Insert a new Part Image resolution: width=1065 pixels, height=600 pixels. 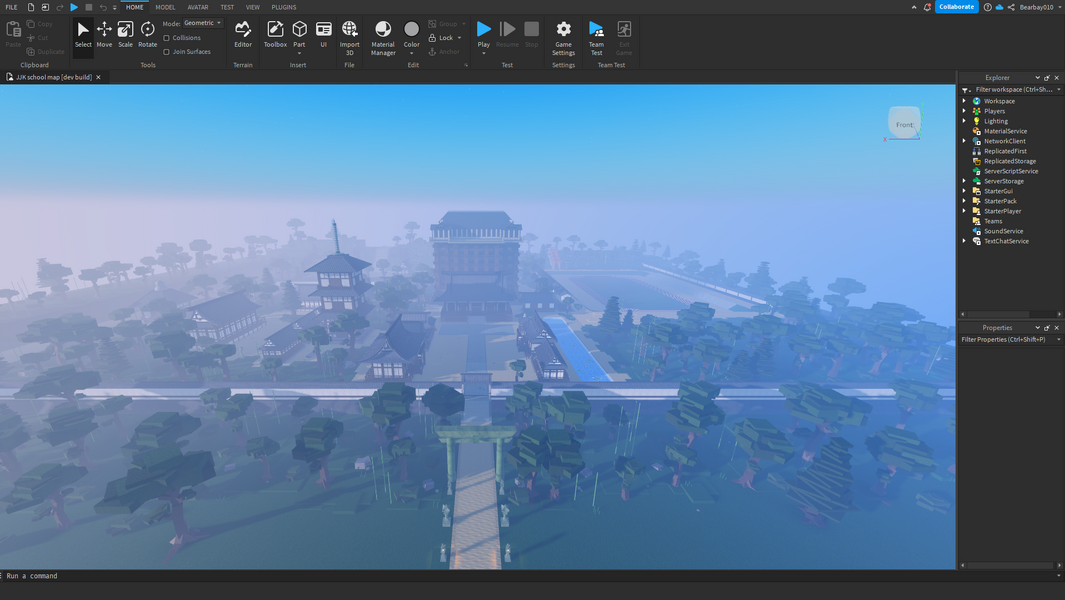(x=300, y=31)
